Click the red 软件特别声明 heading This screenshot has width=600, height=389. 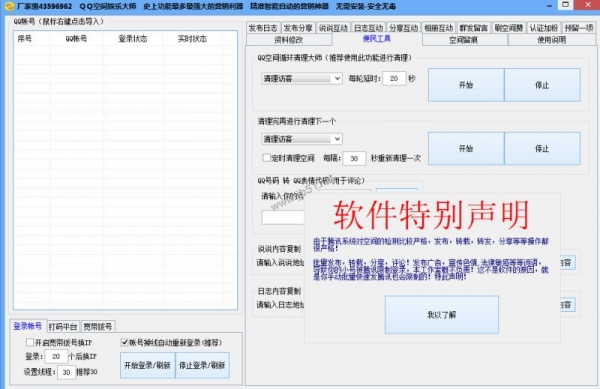pos(431,215)
